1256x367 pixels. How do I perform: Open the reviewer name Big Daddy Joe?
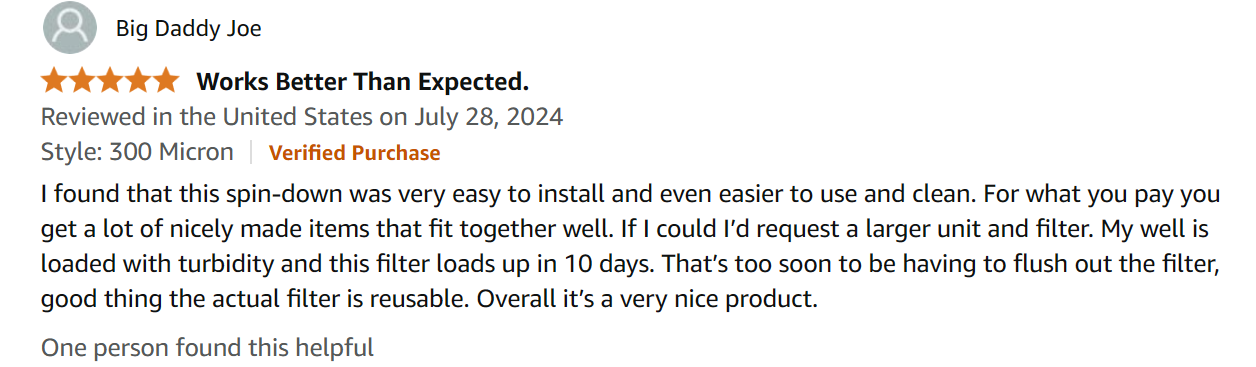189,29
